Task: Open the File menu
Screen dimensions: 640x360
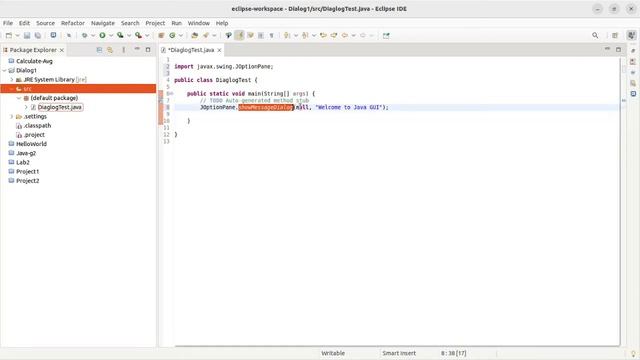Action: click(8, 23)
